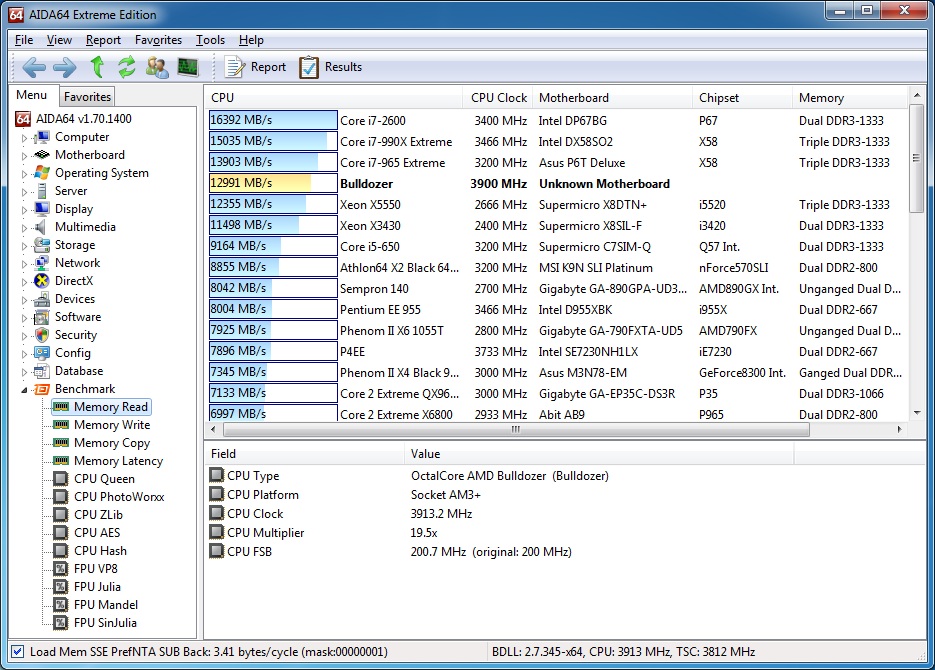Open the View menu
This screenshot has height=670, width=935.
59,40
